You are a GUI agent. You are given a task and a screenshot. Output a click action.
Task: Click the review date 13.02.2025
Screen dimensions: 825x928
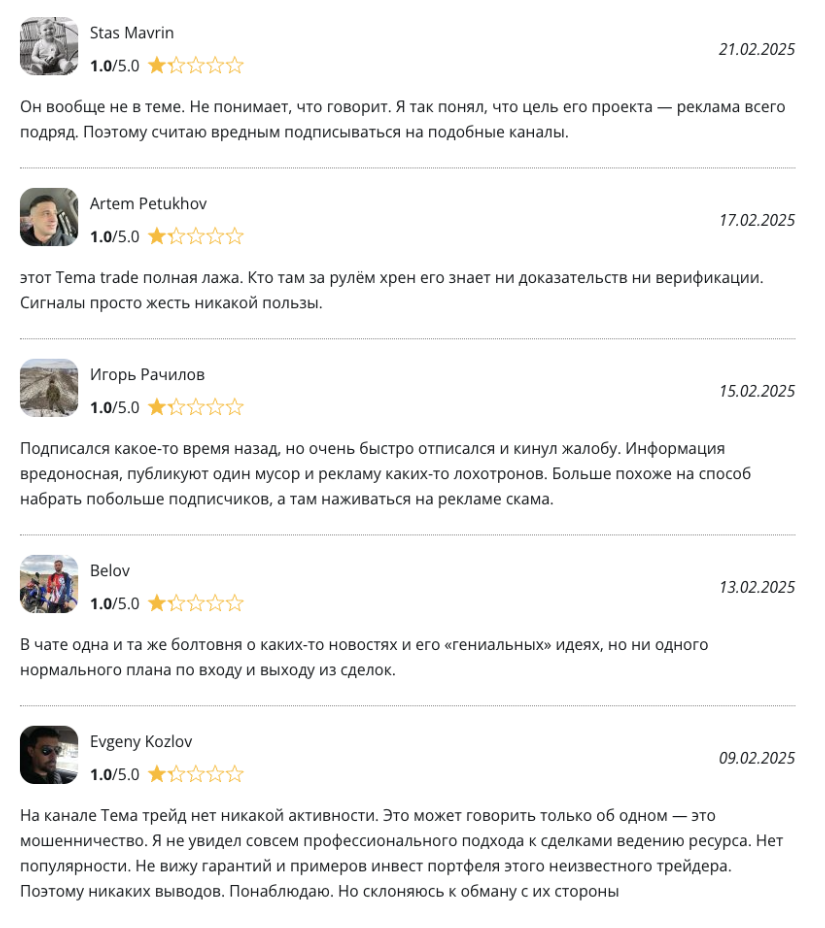[x=757, y=587]
